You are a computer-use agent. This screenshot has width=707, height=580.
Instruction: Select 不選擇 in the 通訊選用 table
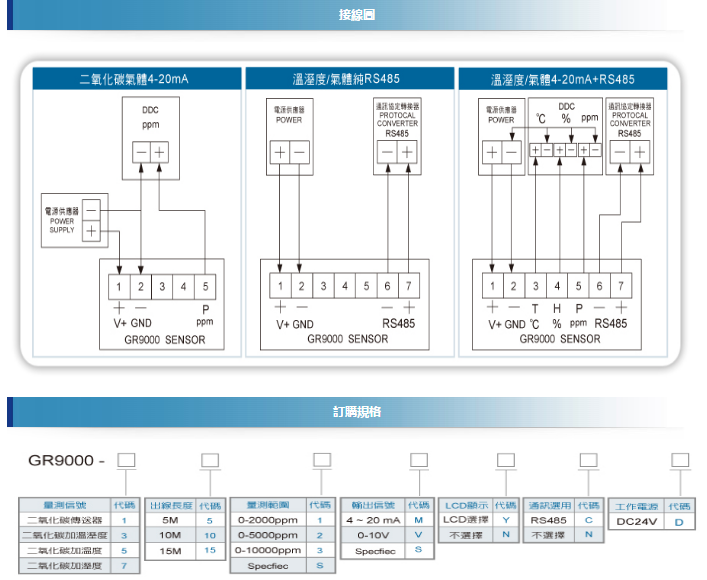549,535
